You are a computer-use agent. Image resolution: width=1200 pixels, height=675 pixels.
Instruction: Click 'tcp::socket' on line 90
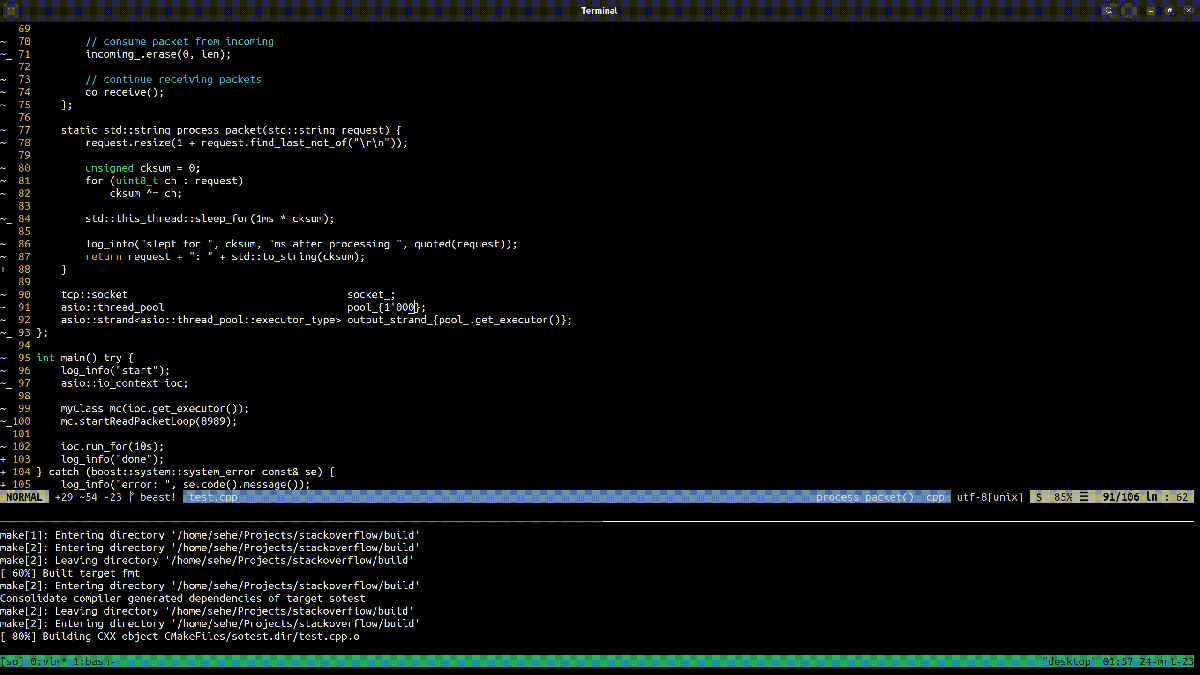pyautogui.click(x=94, y=295)
